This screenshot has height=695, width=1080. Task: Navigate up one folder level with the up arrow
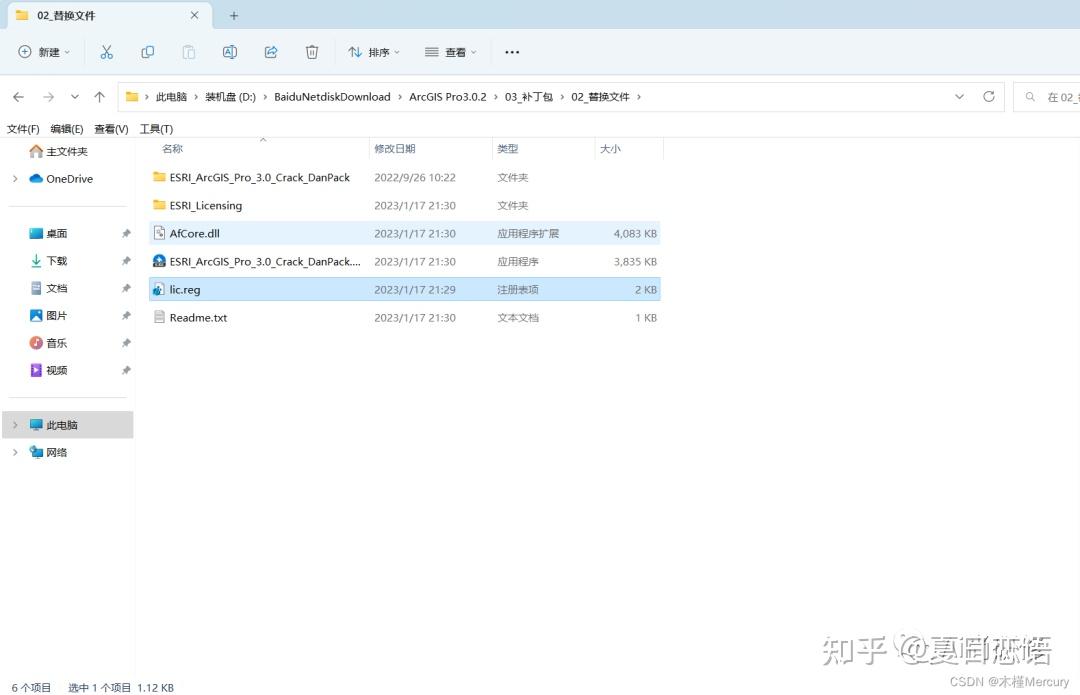(x=97, y=96)
